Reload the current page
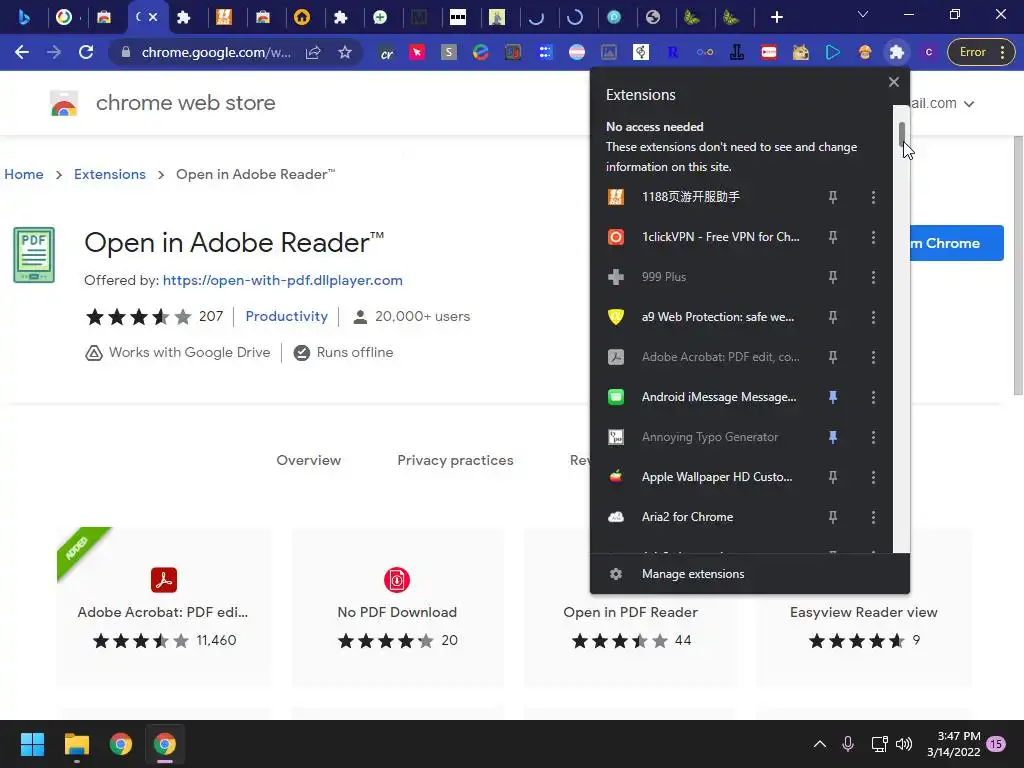 [86, 52]
